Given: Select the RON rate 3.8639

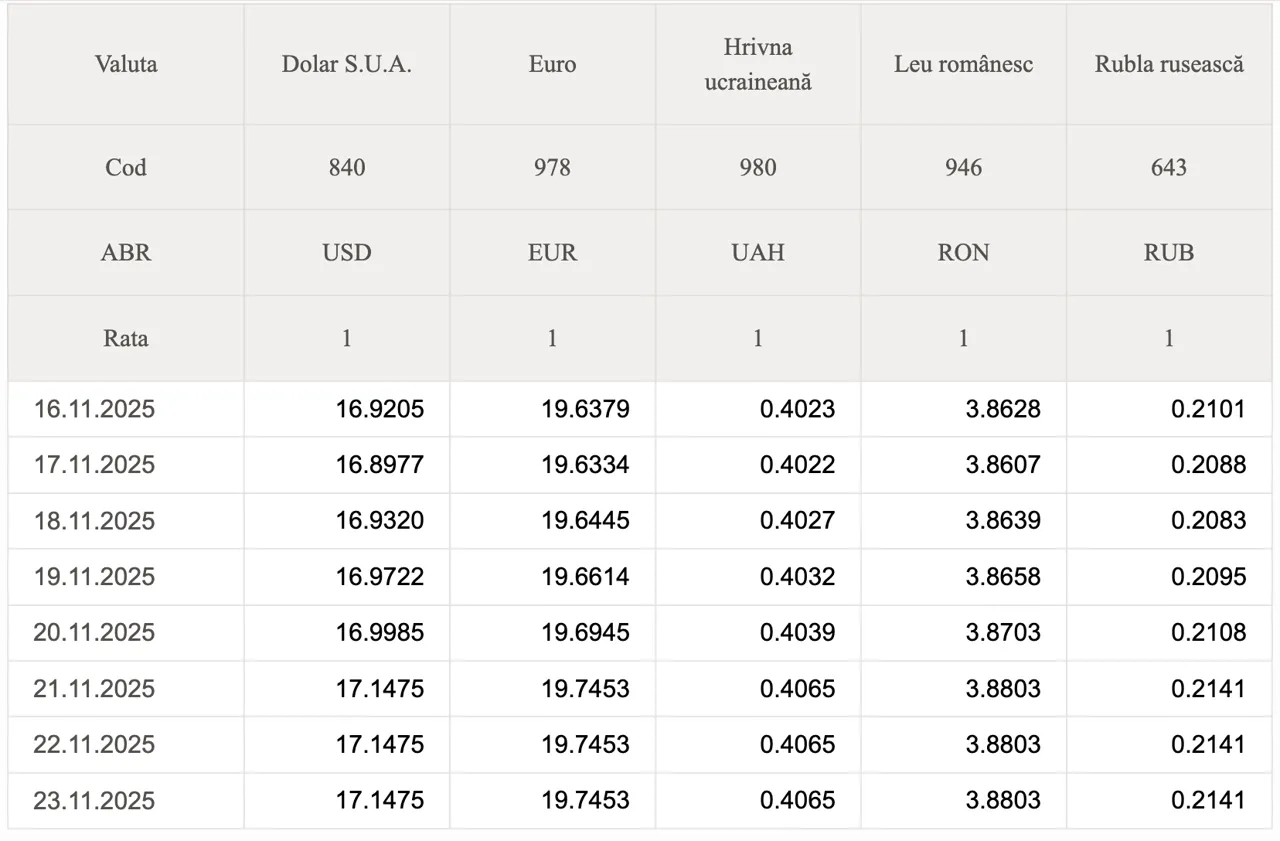Looking at the screenshot, I should point(1003,521).
